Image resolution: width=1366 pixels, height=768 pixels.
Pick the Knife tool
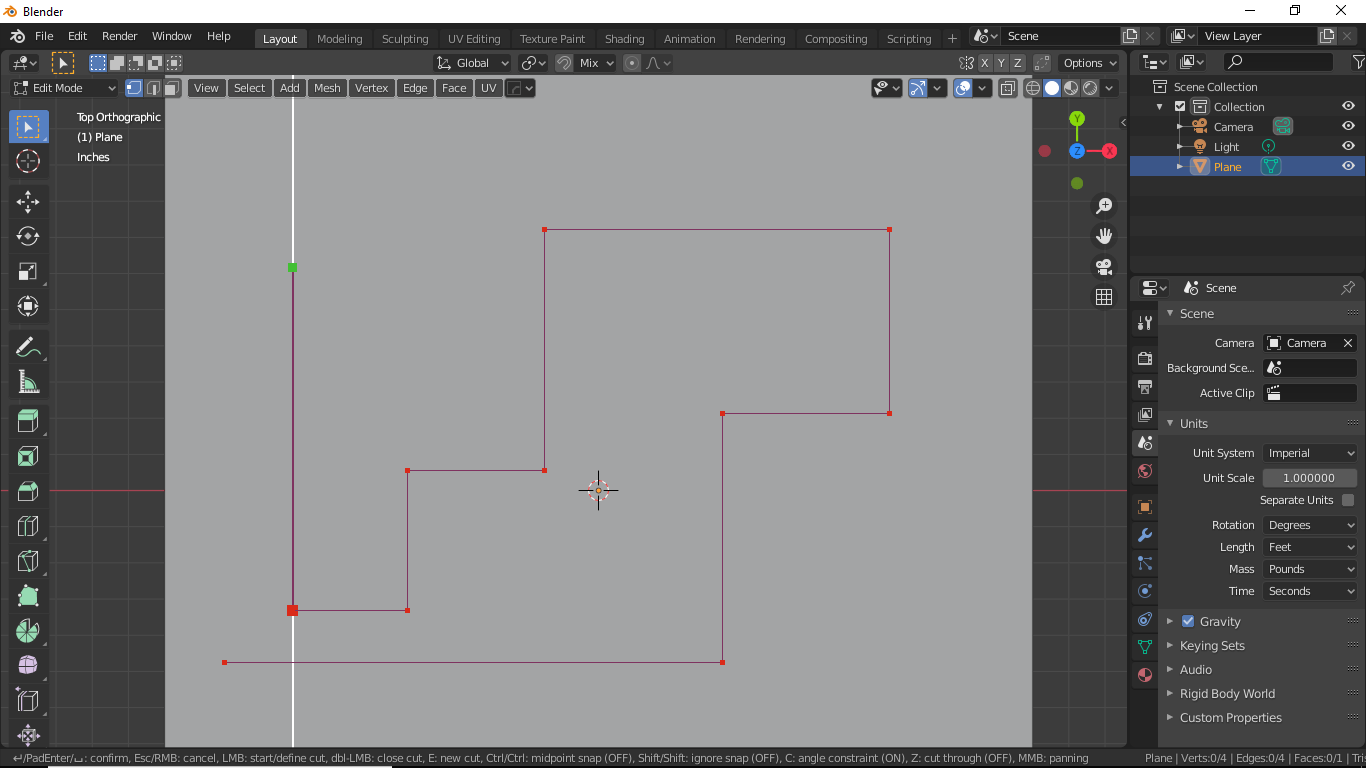click(x=28, y=562)
